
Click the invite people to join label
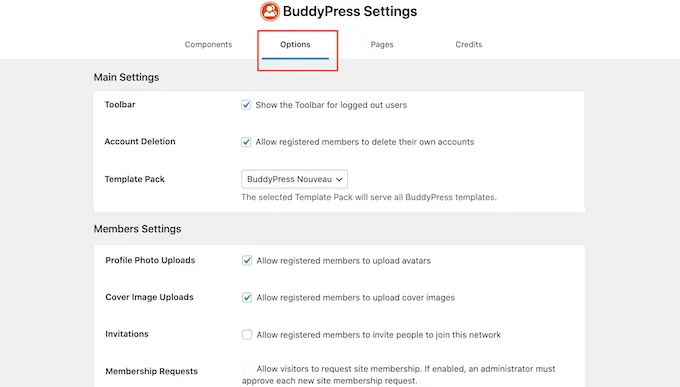pos(379,335)
